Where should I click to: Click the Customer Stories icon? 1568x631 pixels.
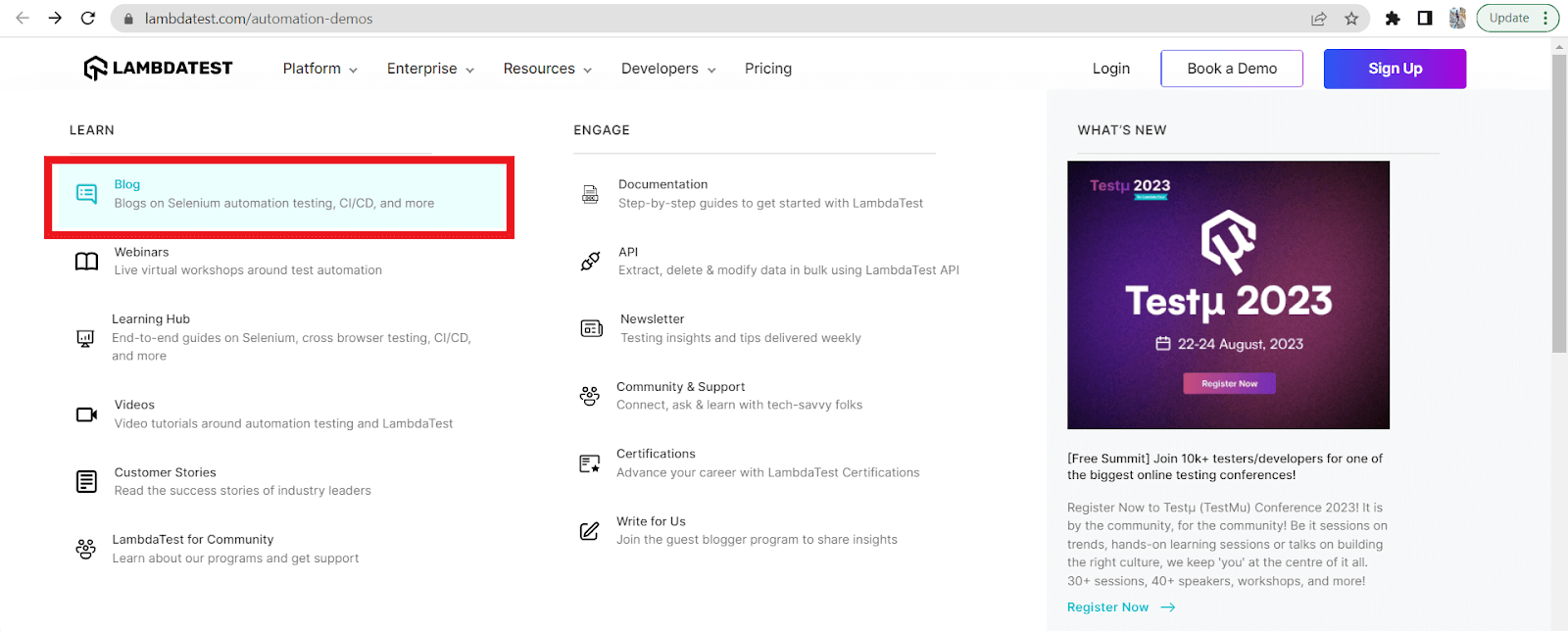(x=86, y=482)
